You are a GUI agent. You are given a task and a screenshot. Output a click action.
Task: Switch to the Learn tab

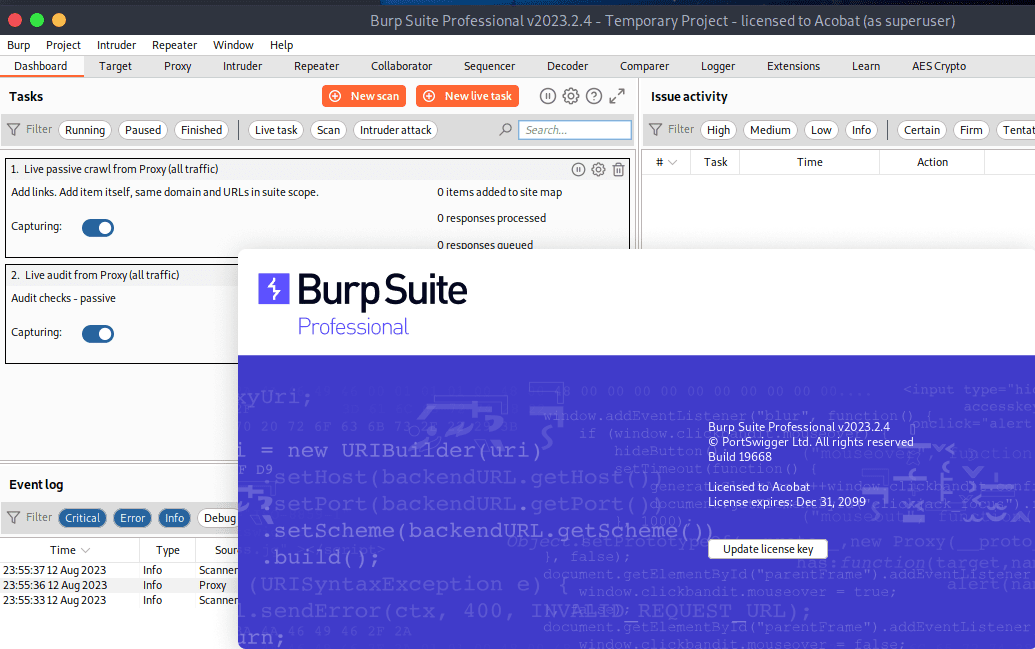865,66
